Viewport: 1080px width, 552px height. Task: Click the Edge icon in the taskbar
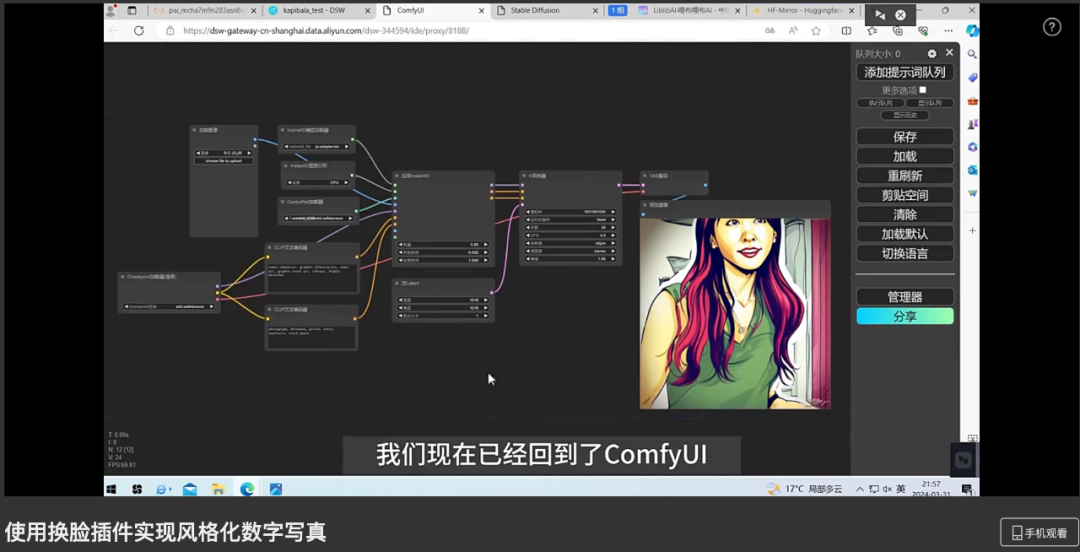tap(247, 489)
